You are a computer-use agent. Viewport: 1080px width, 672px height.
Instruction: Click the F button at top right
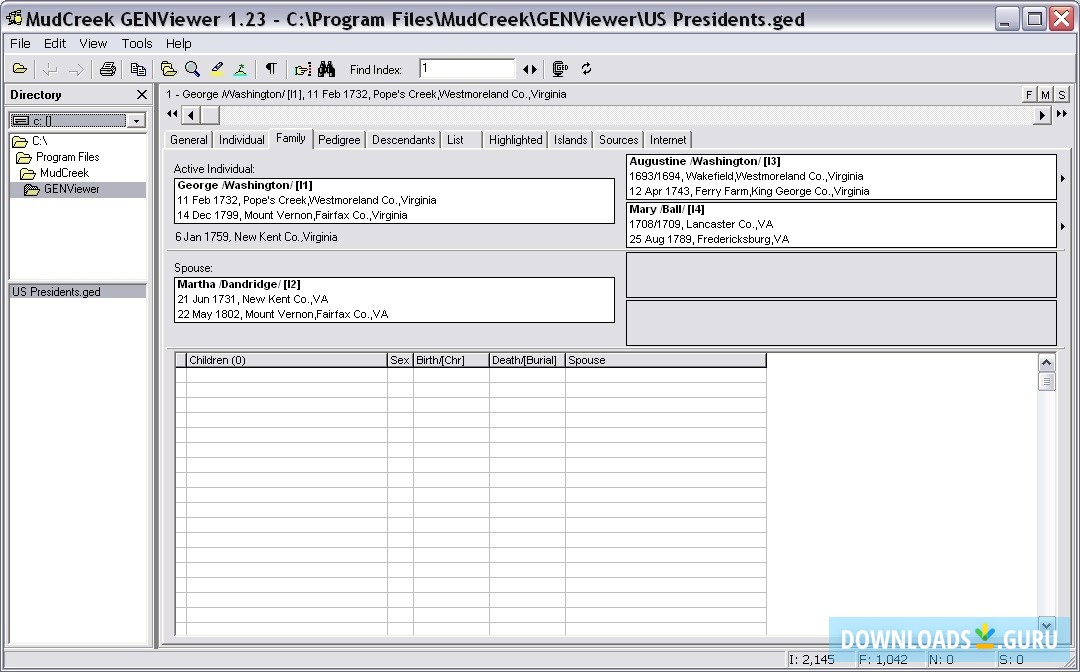tap(1029, 95)
